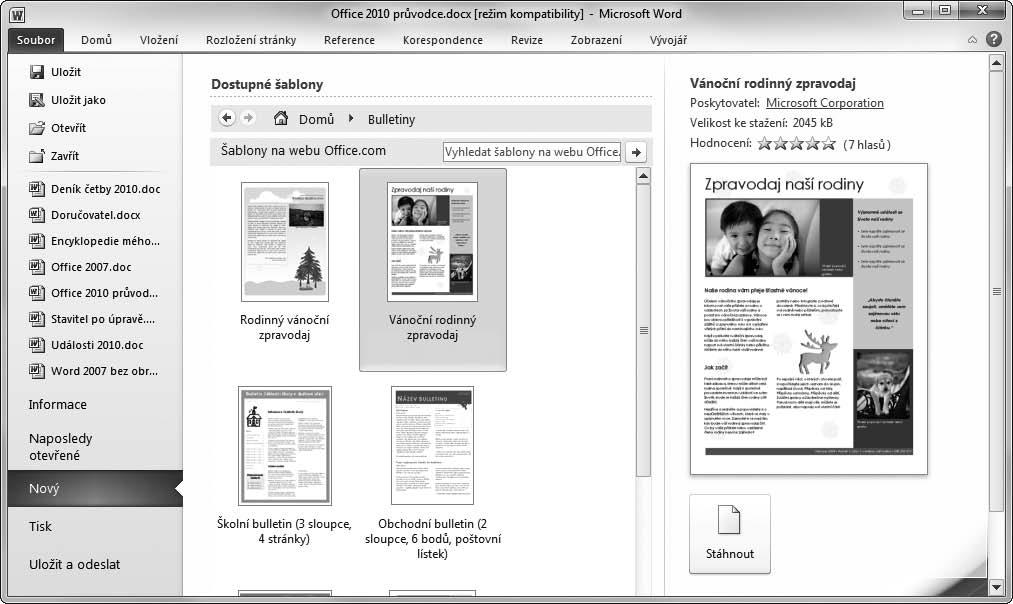Open the Vývojář tab

[668, 40]
